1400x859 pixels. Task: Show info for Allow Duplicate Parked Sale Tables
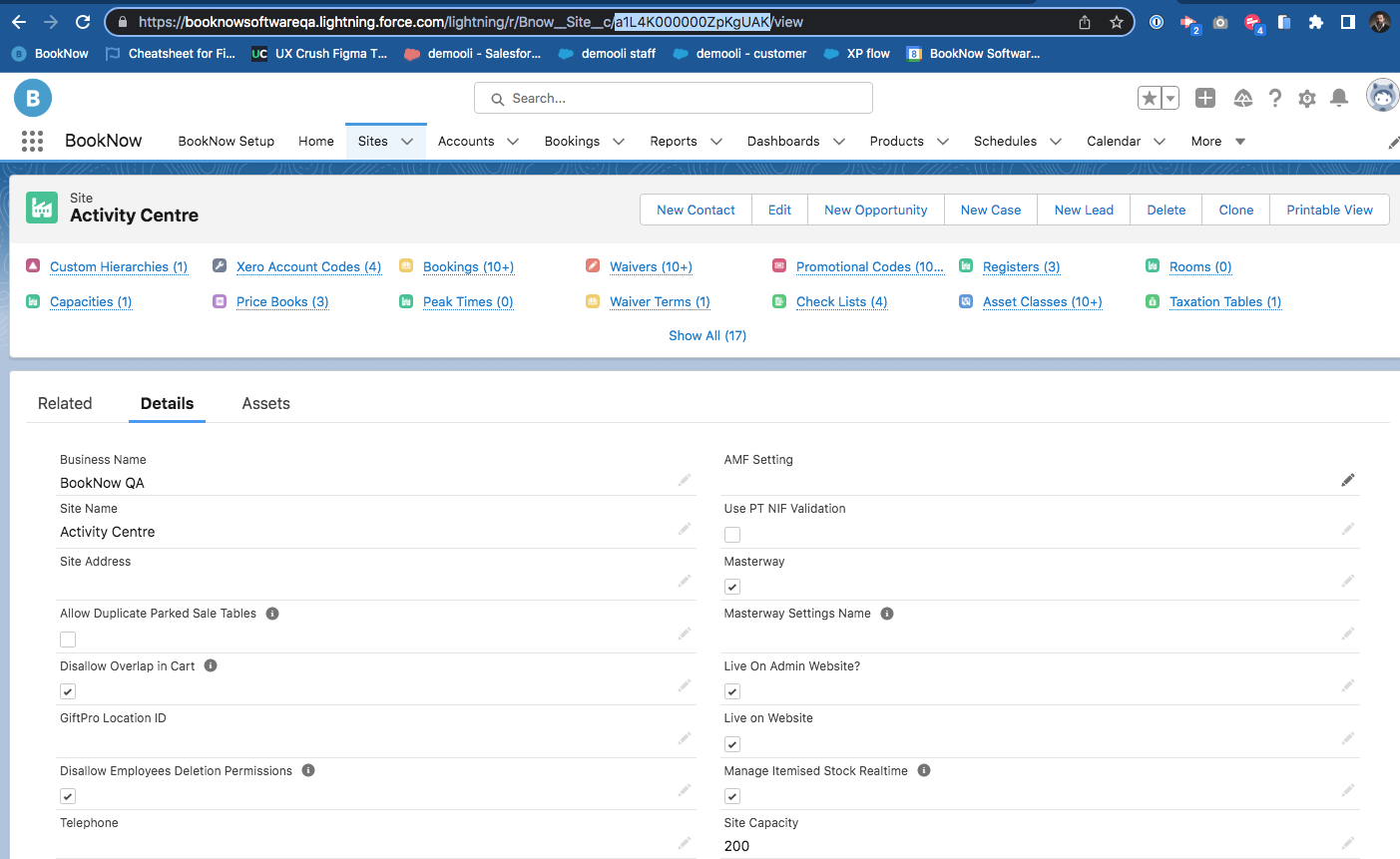coord(272,614)
